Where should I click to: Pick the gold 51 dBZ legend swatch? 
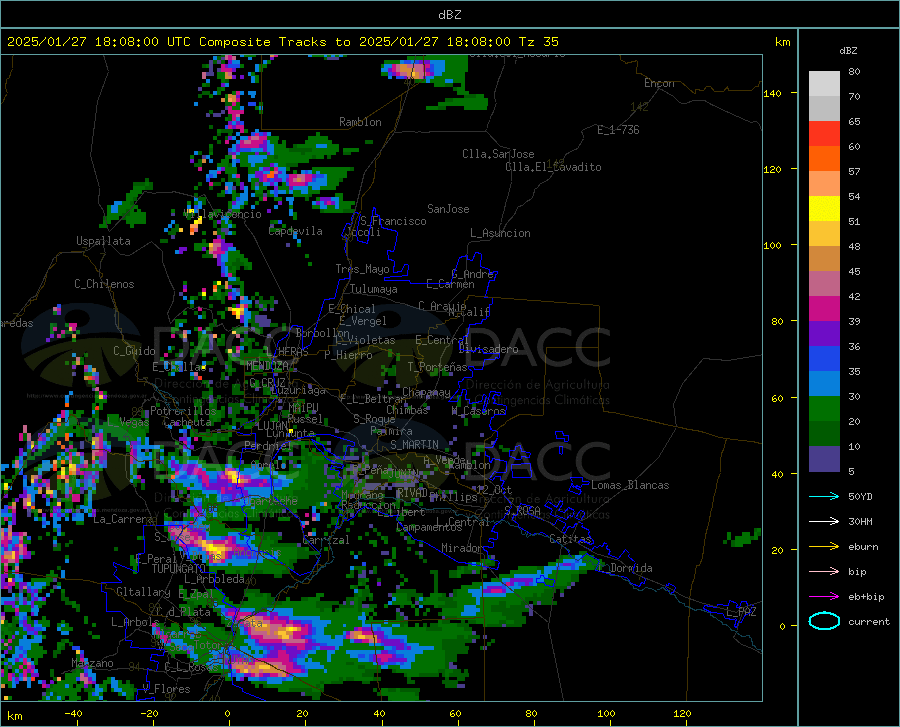(x=824, y=234)
